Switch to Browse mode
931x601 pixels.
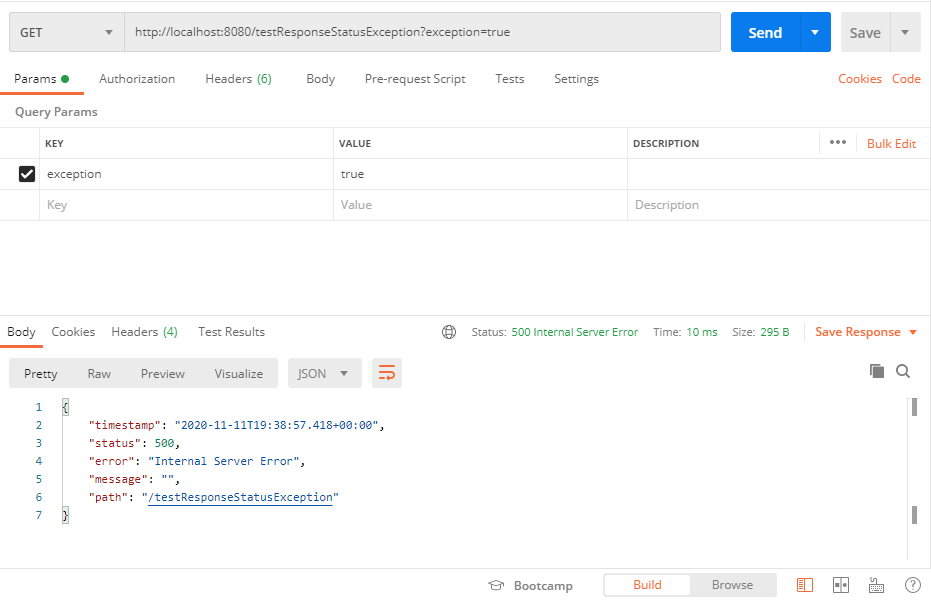click(x=733, y=585)
